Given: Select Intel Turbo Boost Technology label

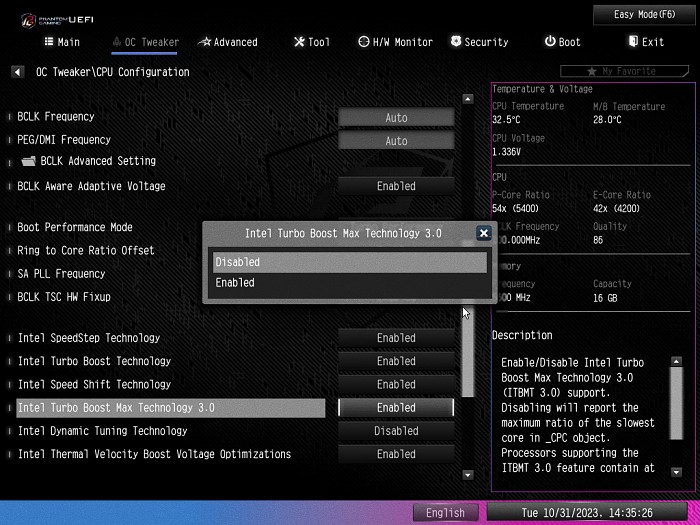Looking at the screenshot, I should click(x=94, y=361).
